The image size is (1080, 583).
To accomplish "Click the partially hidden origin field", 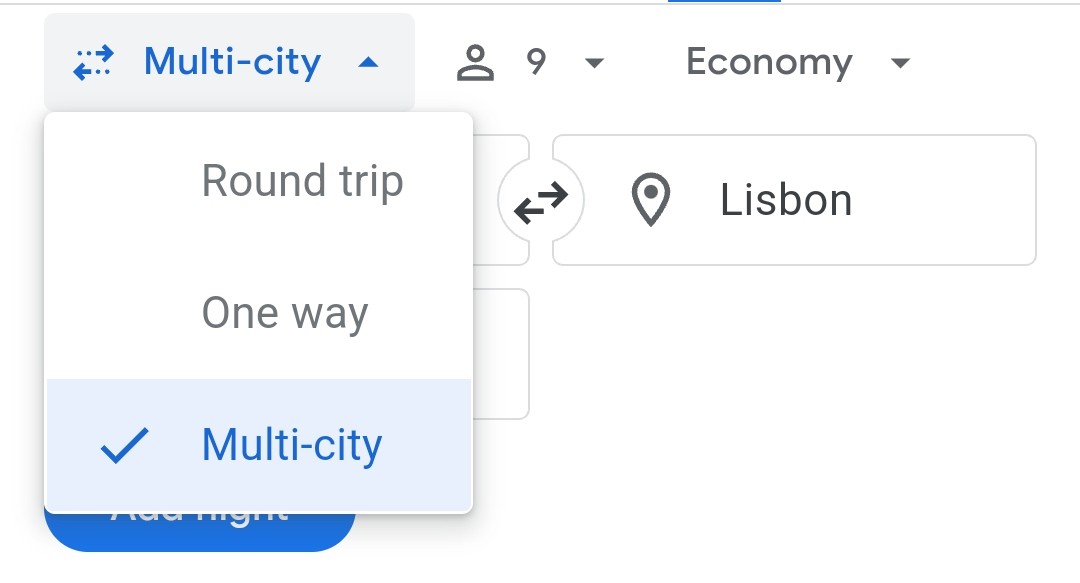I will (501, 200).
